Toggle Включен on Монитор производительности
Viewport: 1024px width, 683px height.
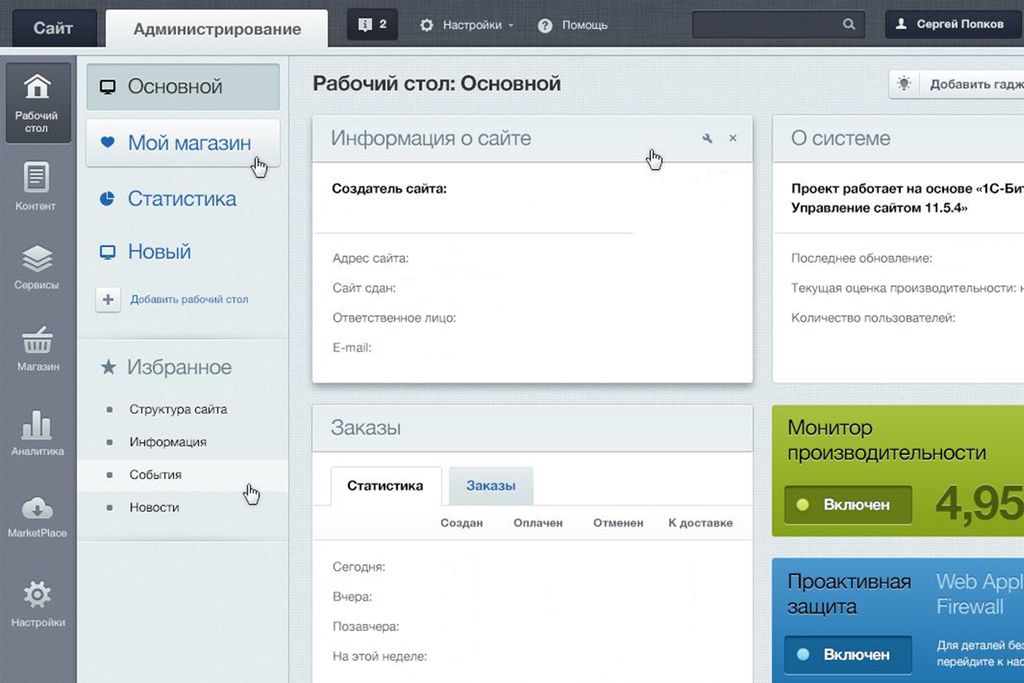tap(851, 504)
